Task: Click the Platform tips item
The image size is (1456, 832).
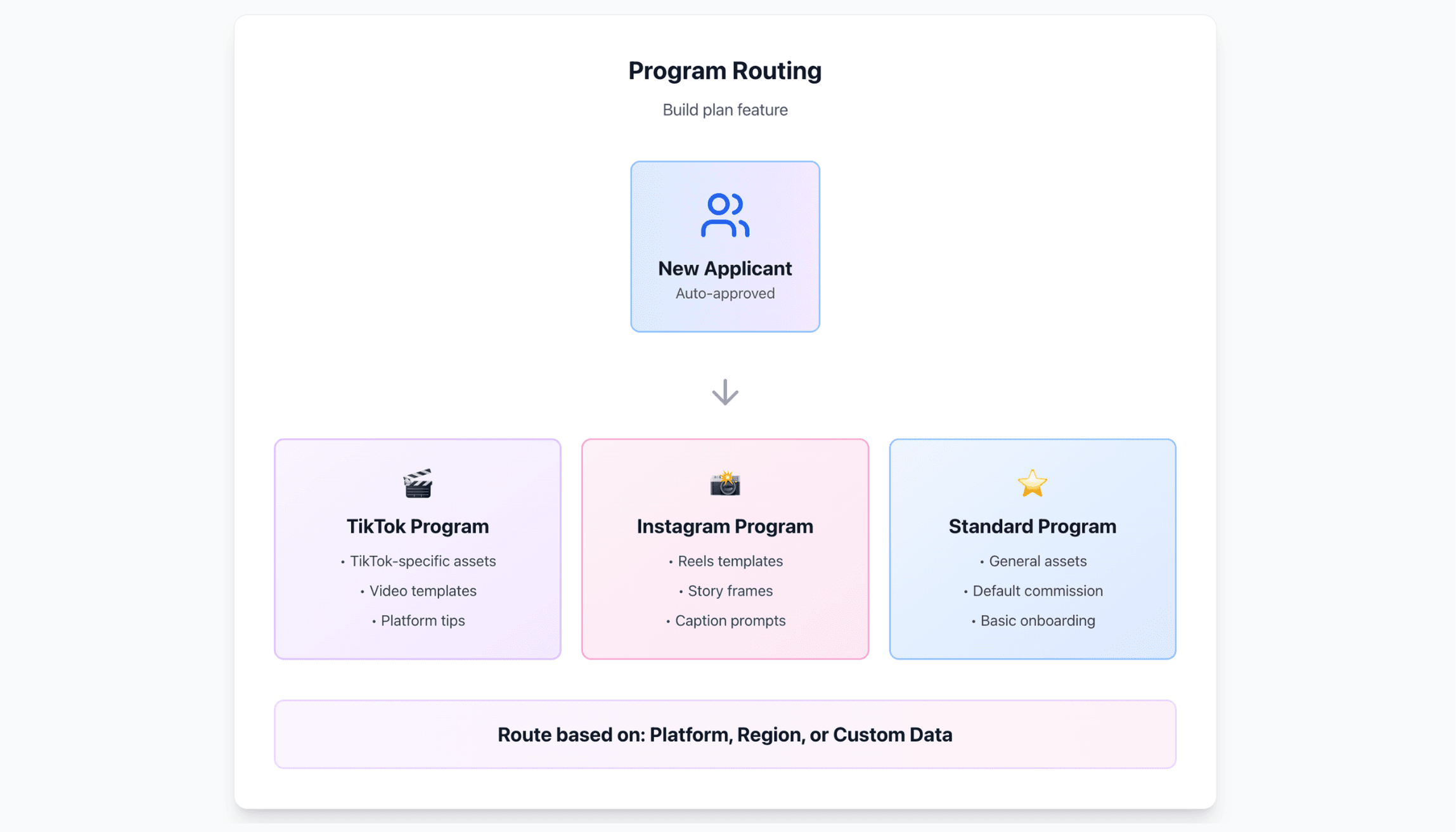Action: (x=422, y=621)
